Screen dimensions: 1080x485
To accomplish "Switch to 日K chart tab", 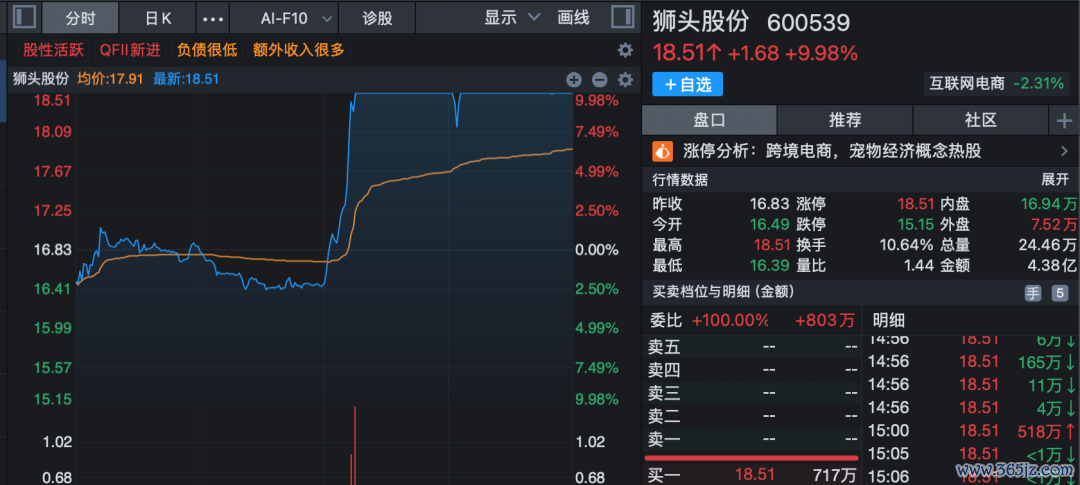I will pos(158,18).
